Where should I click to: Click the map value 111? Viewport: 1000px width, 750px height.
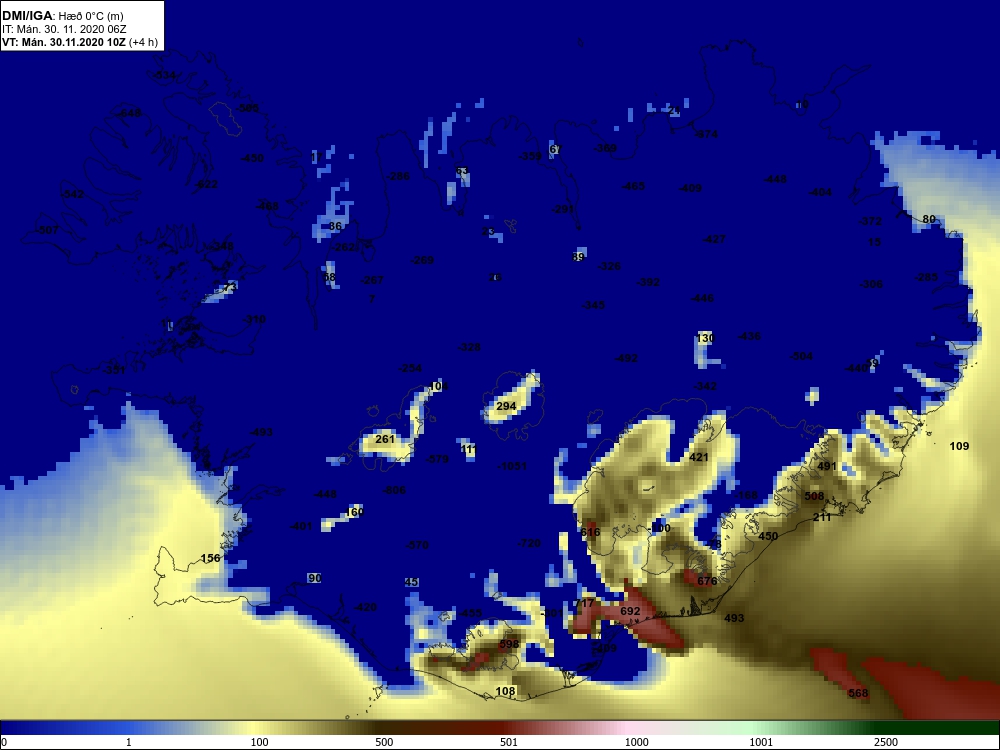click(x=469, y=450)
